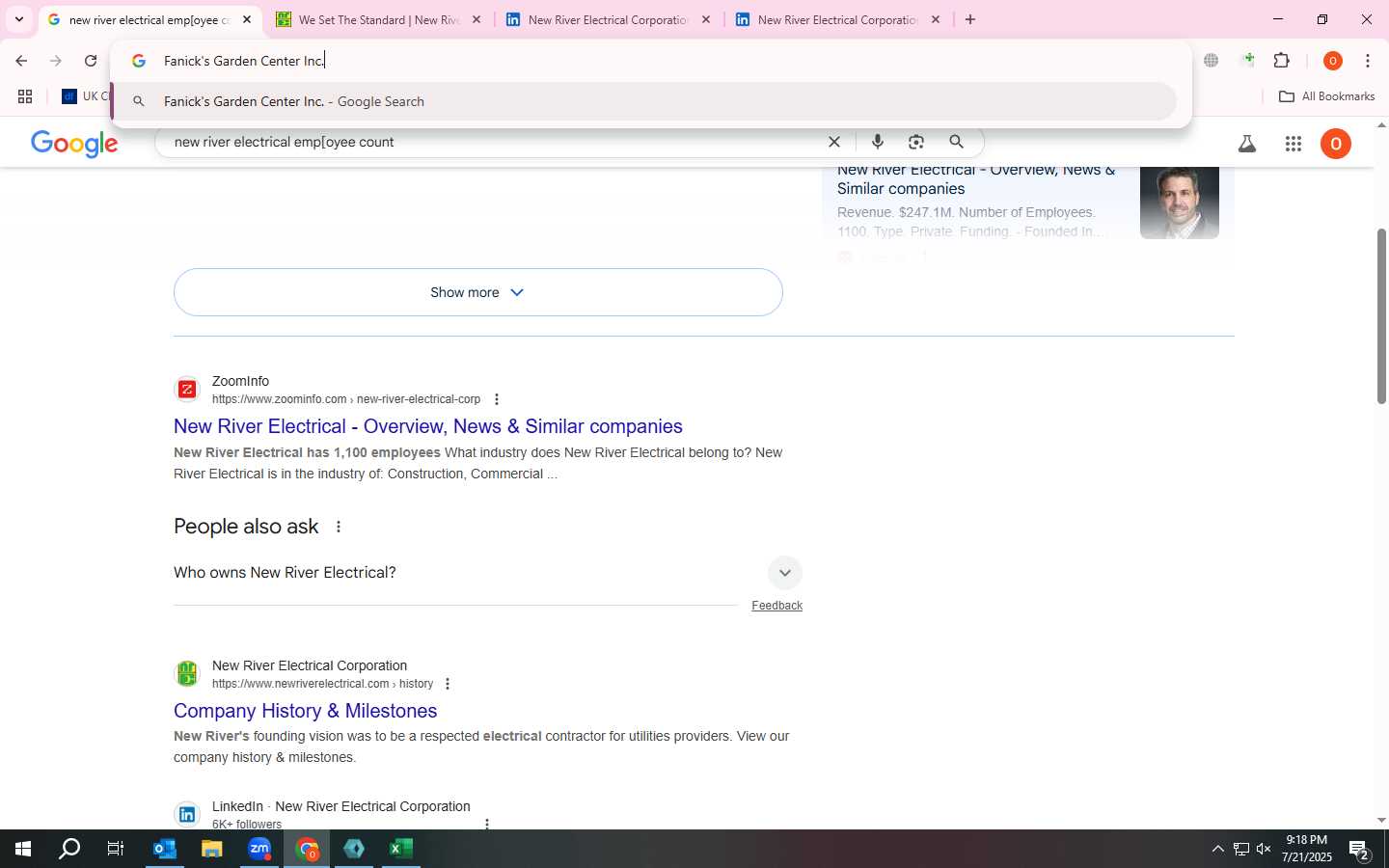Start voice search with the microphone
The image size is (1389, 868).
click(x=878, y=142)
